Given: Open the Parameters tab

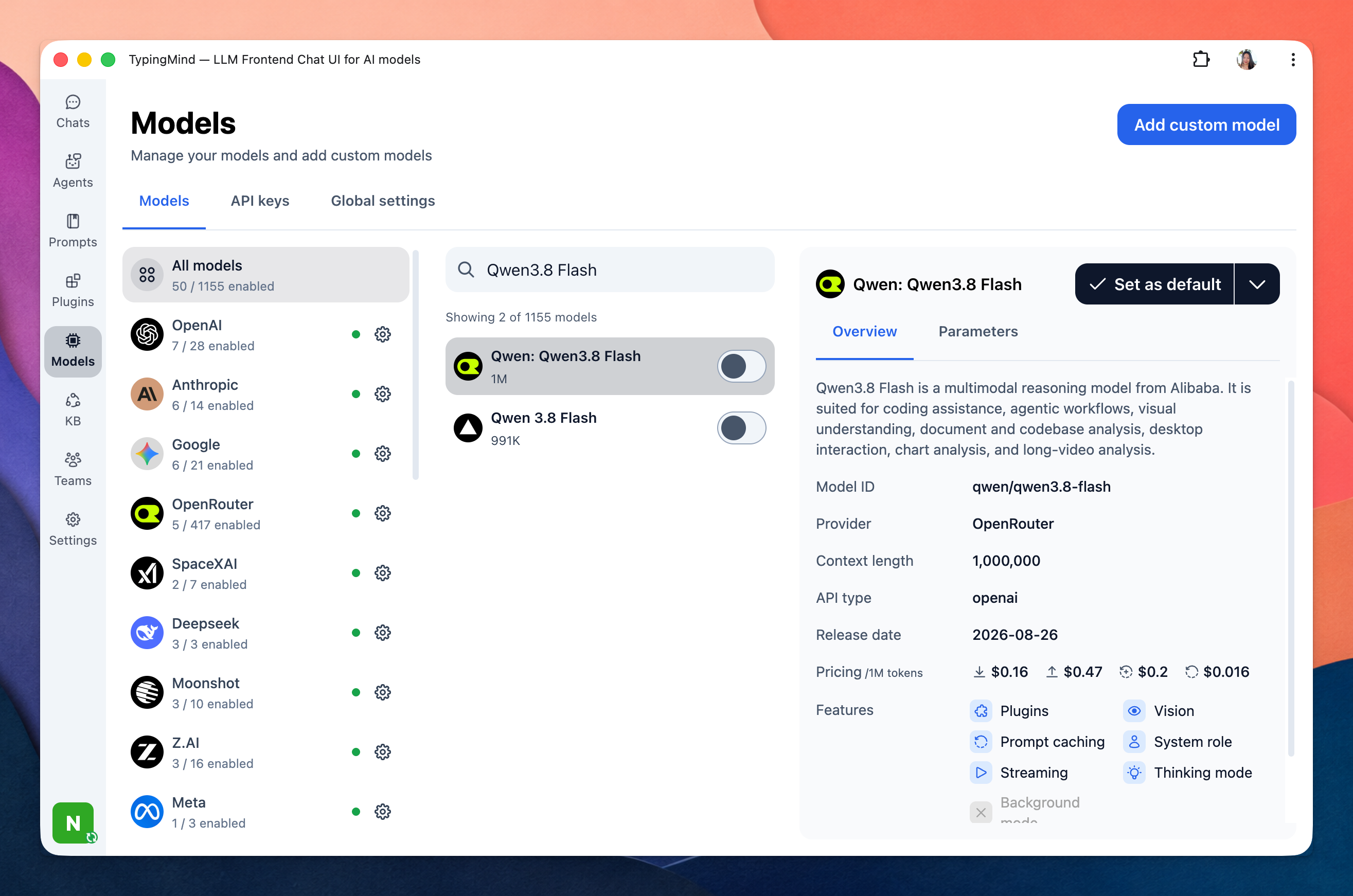Looking at the screenshot, I should coord(978,331).
